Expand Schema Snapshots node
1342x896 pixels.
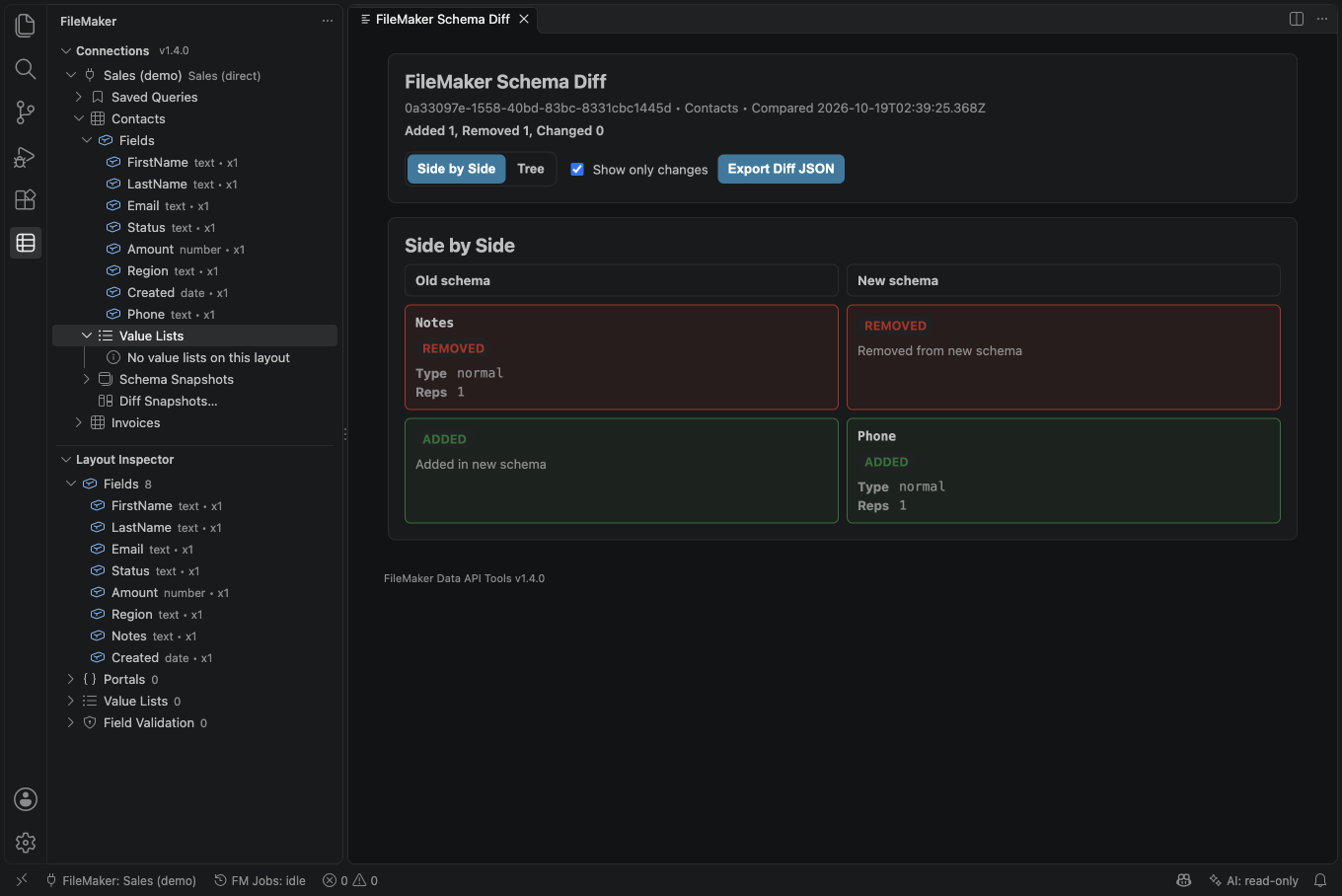[x=87, y=379]
